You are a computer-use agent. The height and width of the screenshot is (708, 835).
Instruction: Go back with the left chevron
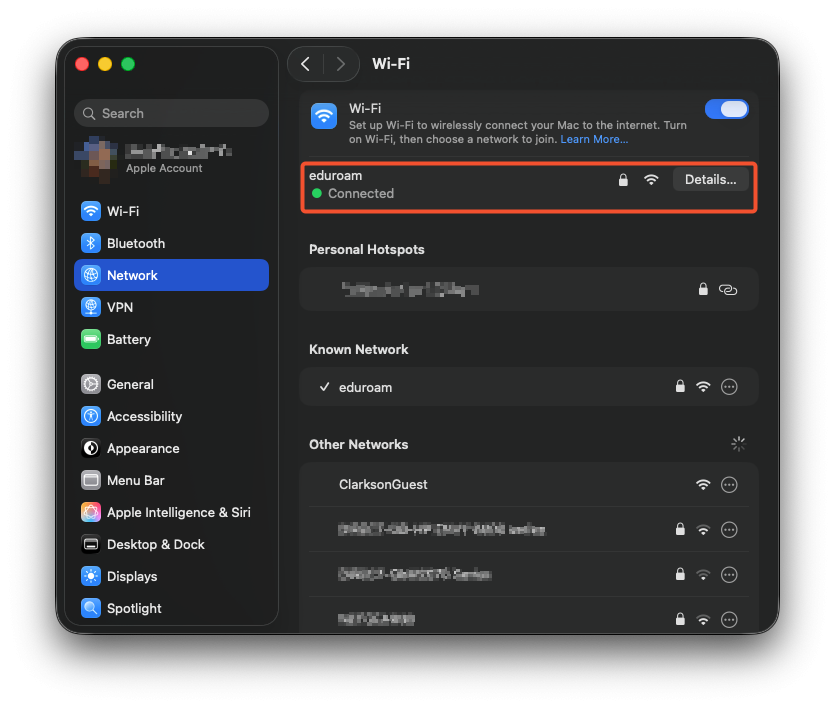(x=305, y=64)
